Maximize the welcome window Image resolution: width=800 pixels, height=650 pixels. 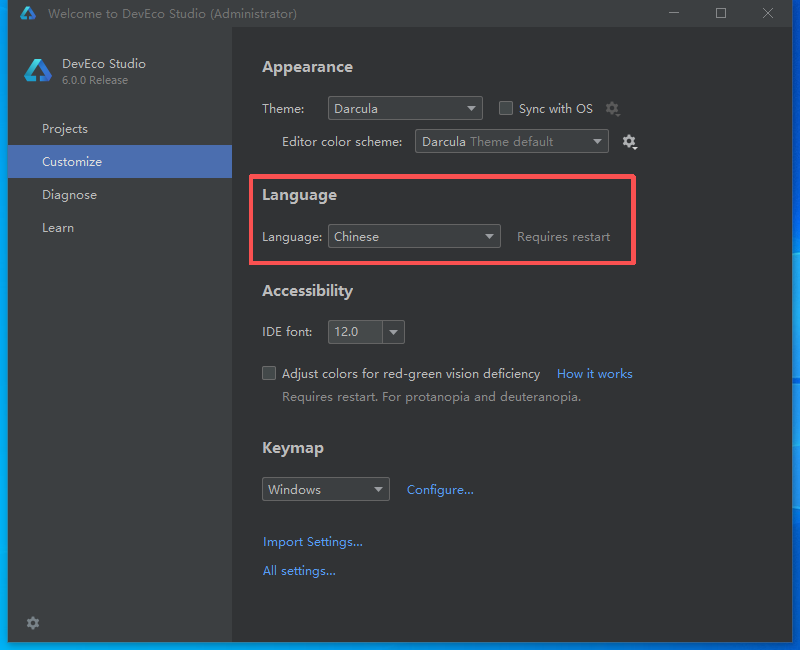click(721, 14)
